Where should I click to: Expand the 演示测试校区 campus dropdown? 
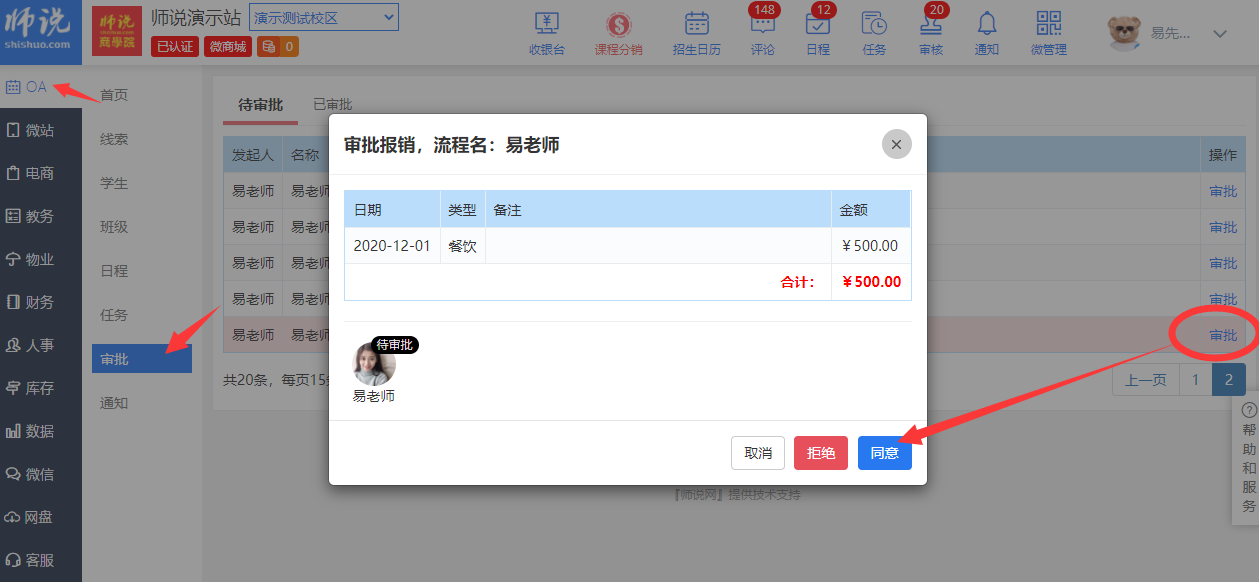click(323, 17)
